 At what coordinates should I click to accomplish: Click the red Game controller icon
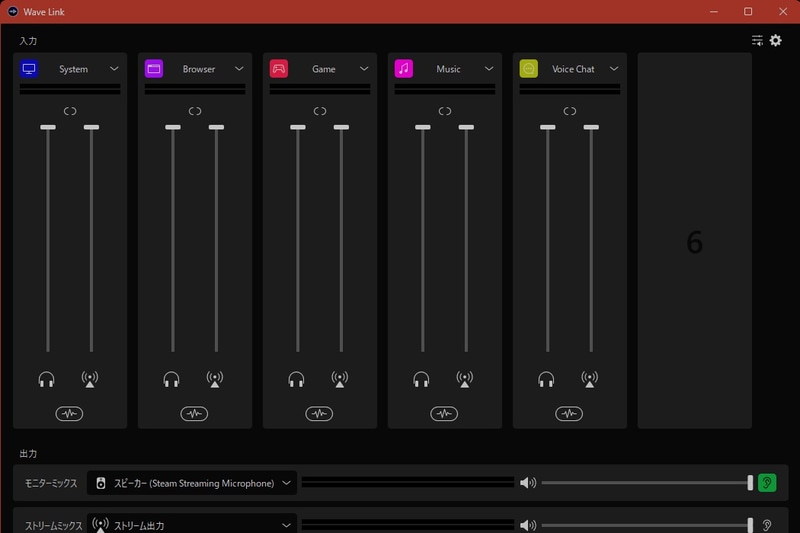pyautogui.click(x=279, y=68)
